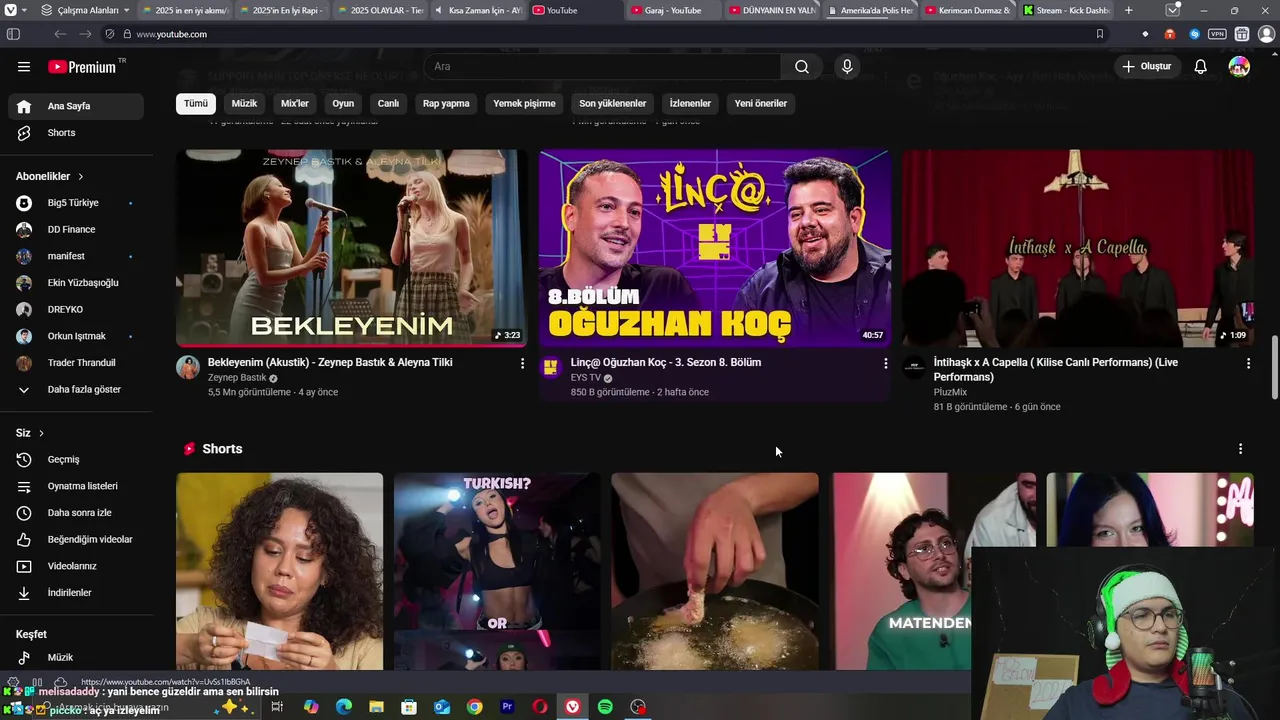Open options menu for Bekleyenim video

[522, 364]
